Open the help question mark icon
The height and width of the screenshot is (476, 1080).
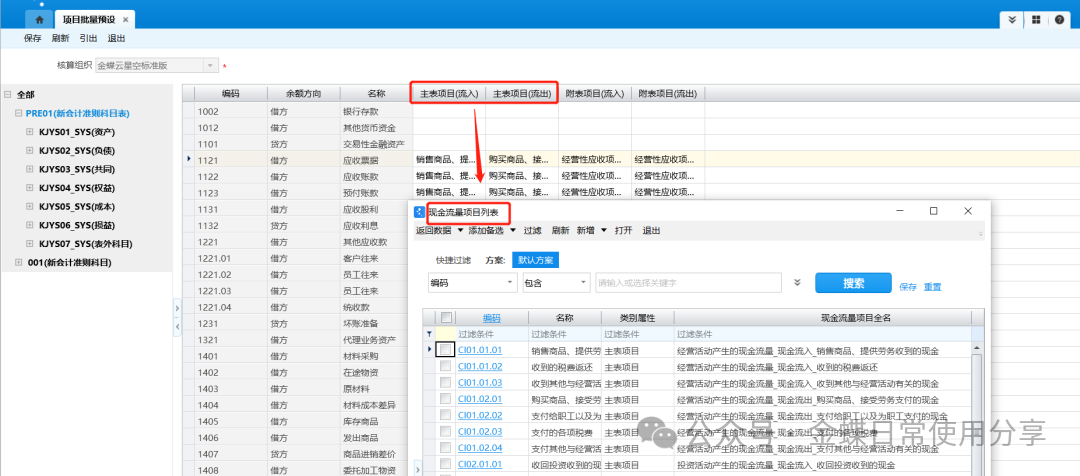(x=1059, y=20)
